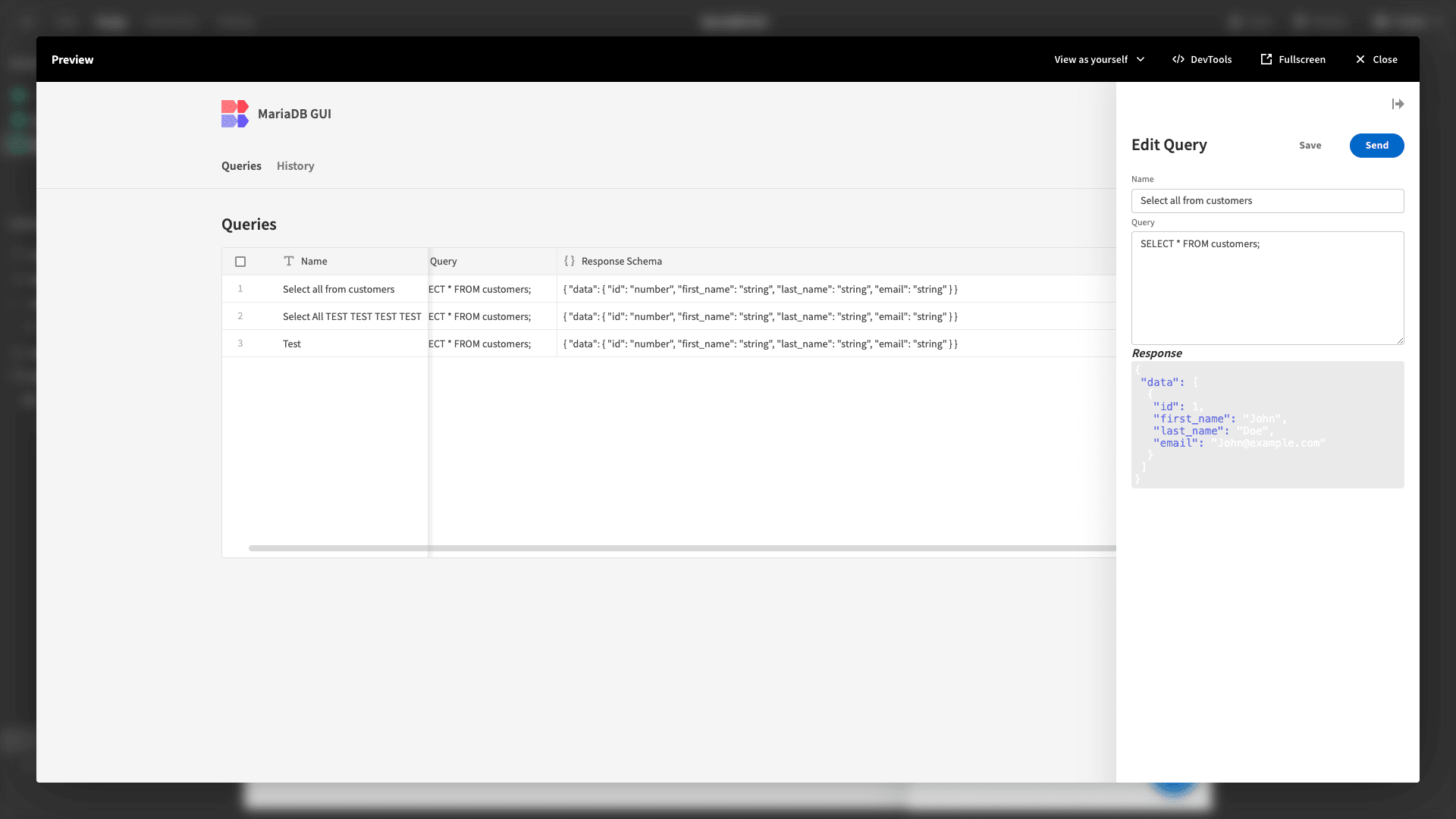Click the query cell in row 3

click(x=493, y=344)
